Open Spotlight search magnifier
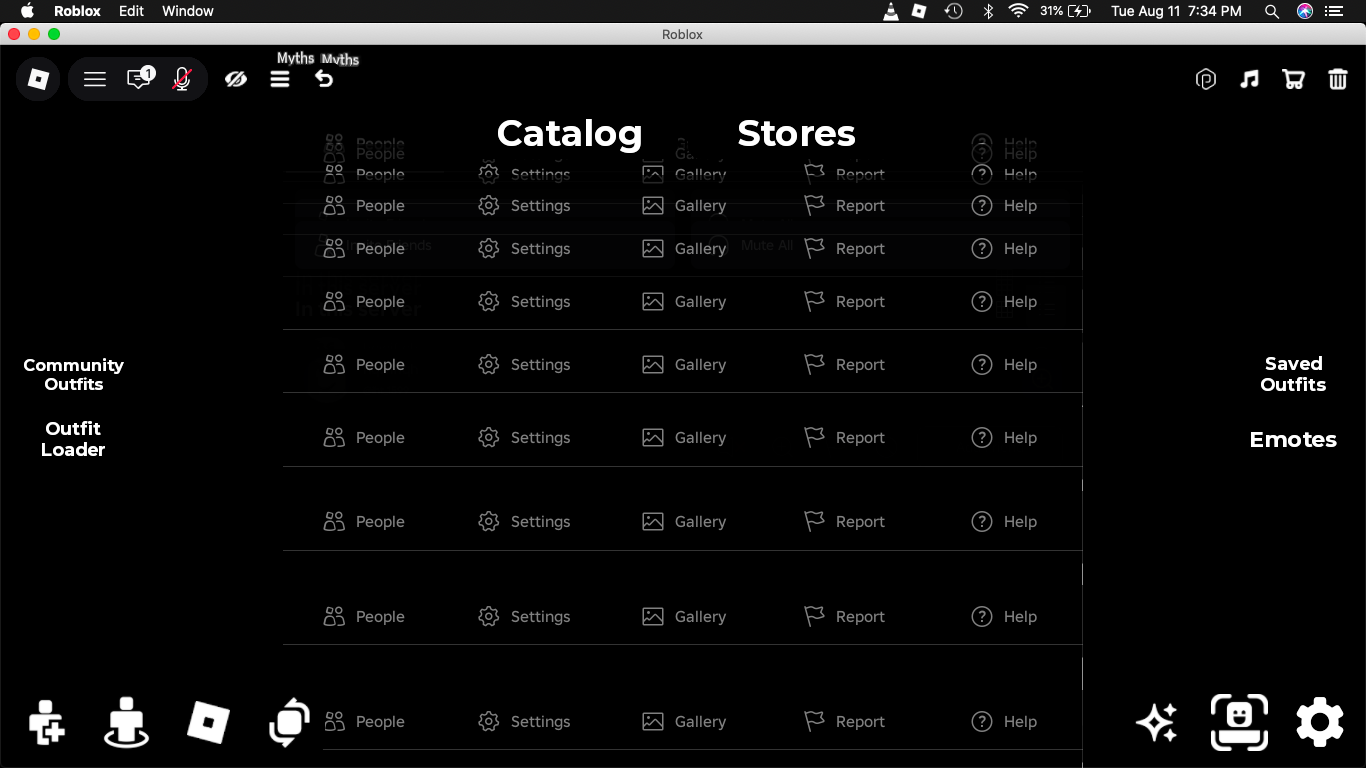The width and height of the screenshot is (1366, 768). click(1272, 11)
